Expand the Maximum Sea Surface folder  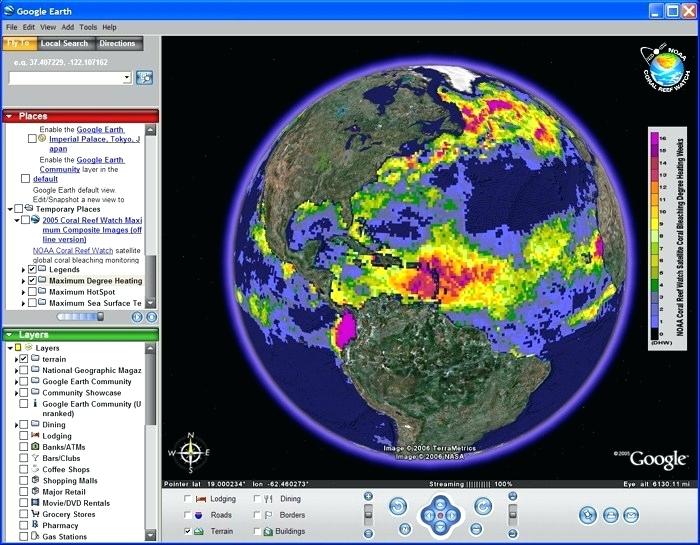[23, 303]
